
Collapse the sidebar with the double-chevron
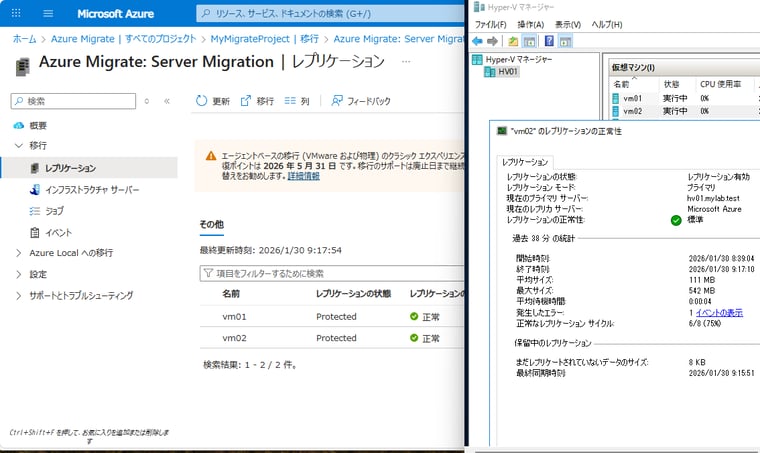coord(167,101)
